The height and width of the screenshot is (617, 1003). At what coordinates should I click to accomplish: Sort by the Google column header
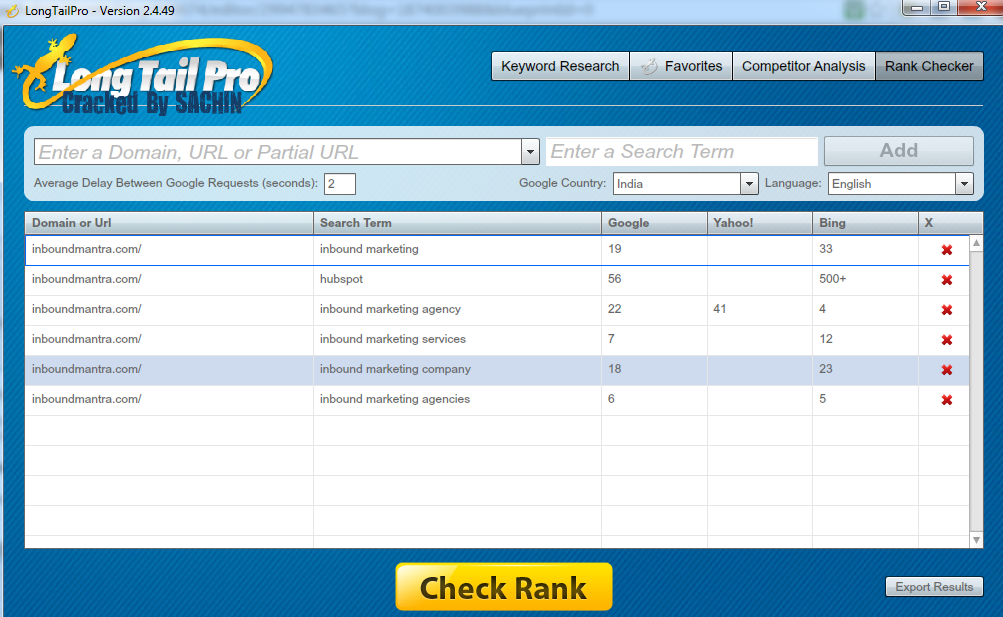(654, 223)
